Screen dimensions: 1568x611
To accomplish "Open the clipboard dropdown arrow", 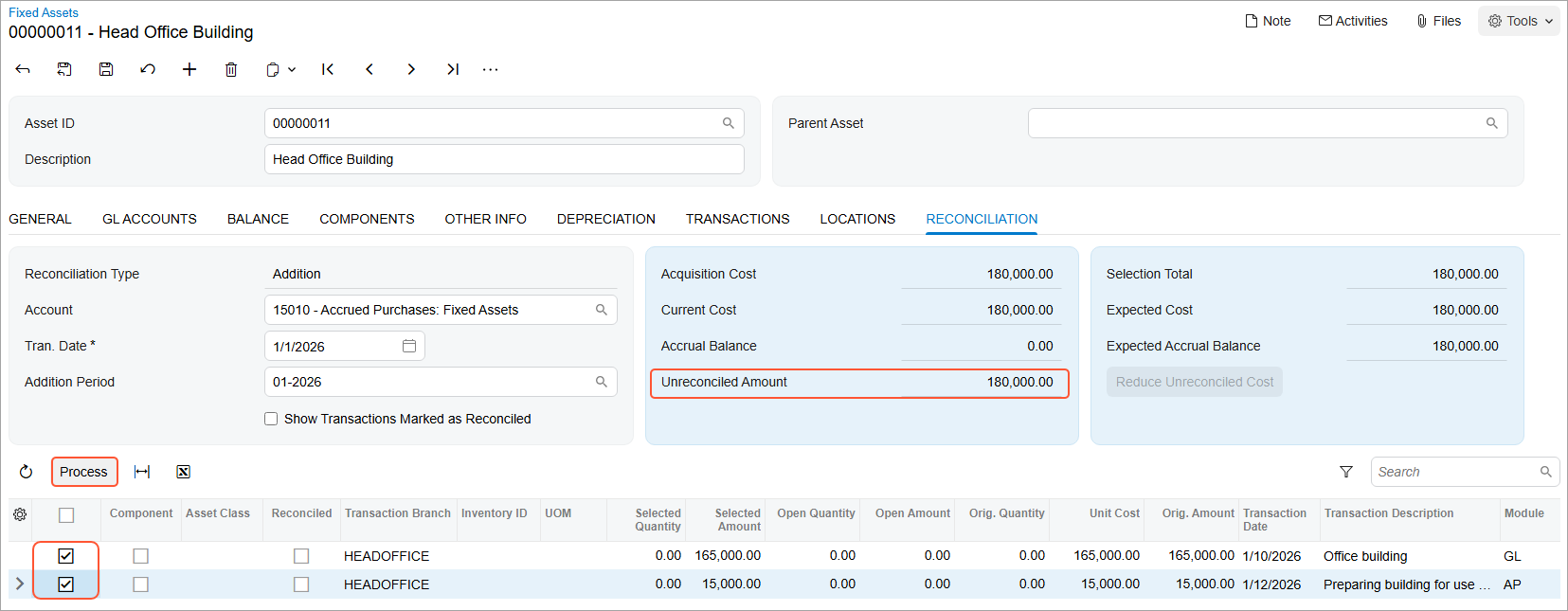I will tap(292, 69).
